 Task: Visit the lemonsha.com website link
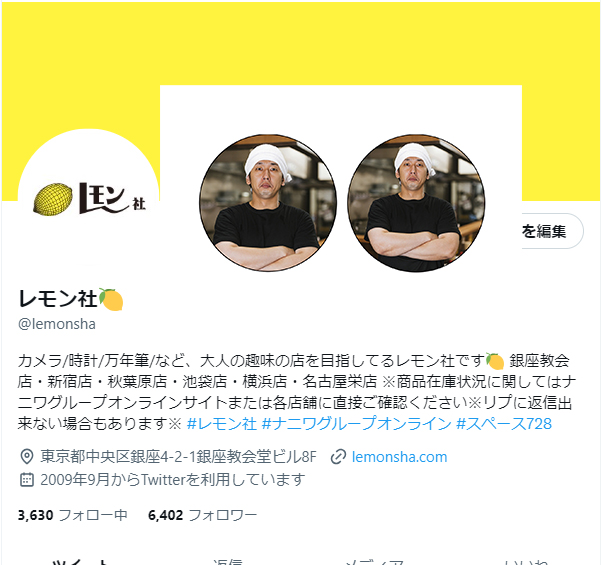[x=399, y=457]
